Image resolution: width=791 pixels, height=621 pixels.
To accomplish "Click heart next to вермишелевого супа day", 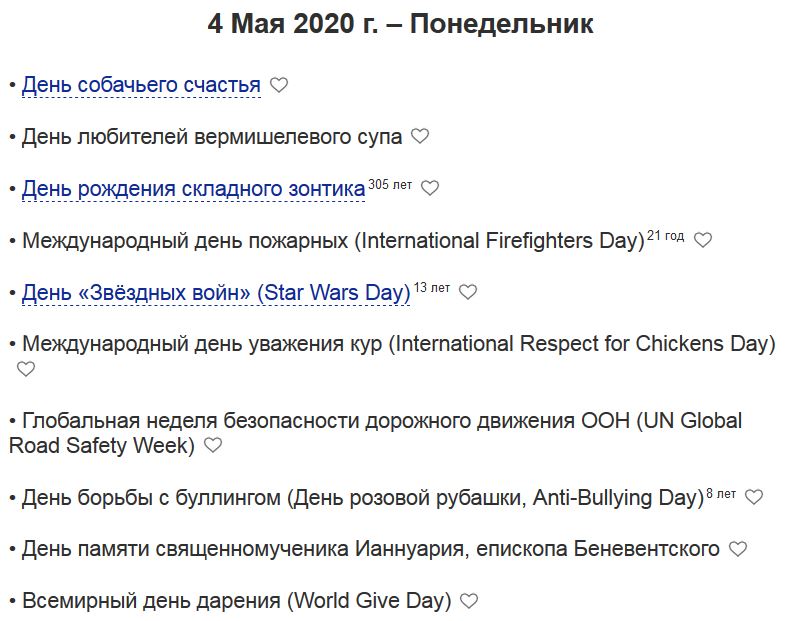I will point(420,136).
